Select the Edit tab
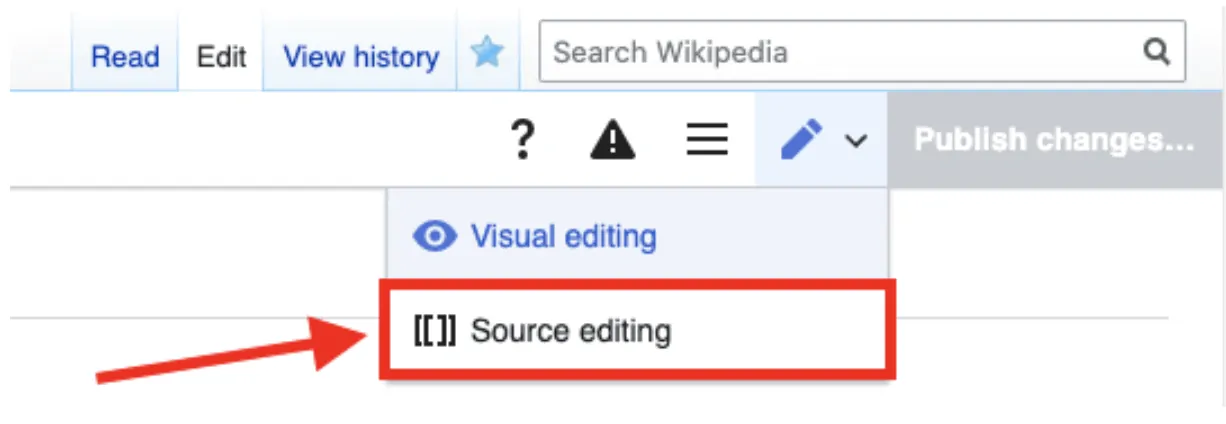Viewport: 1226px width, 424px height. click(221, 56)
